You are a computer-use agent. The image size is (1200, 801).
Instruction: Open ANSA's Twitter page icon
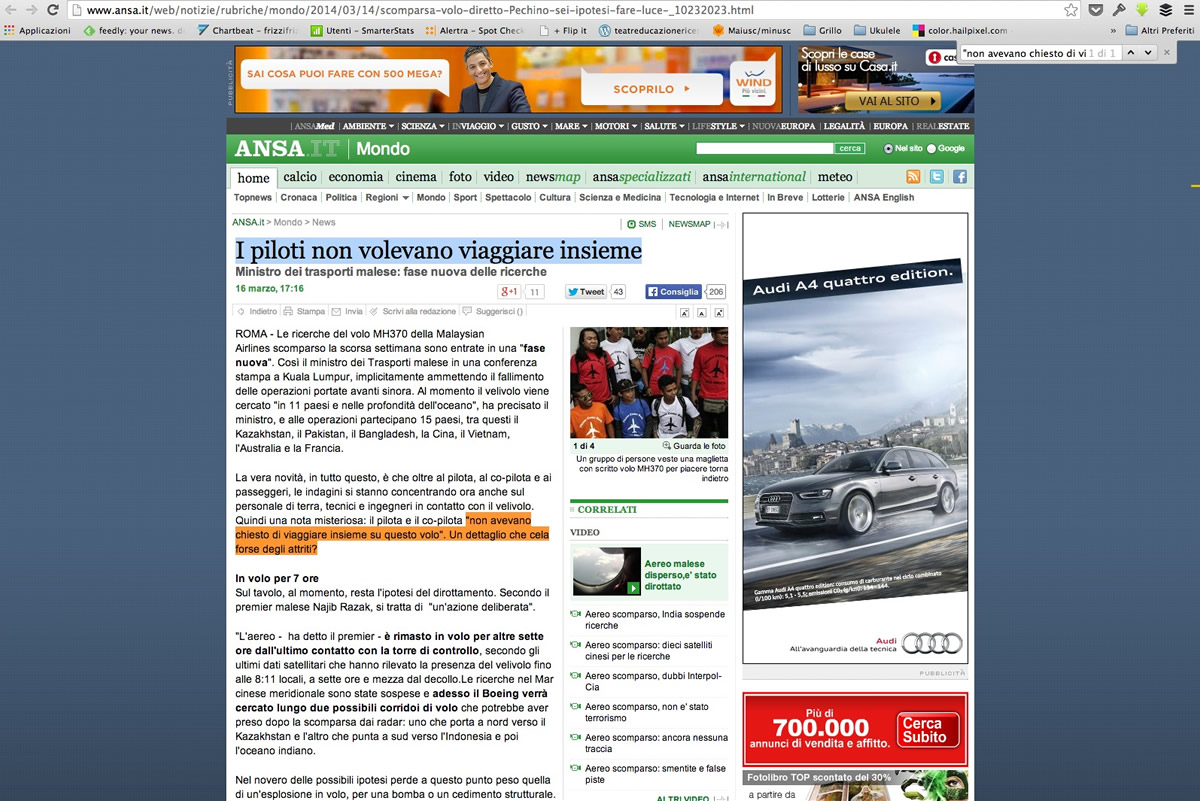tap(937, 177)
